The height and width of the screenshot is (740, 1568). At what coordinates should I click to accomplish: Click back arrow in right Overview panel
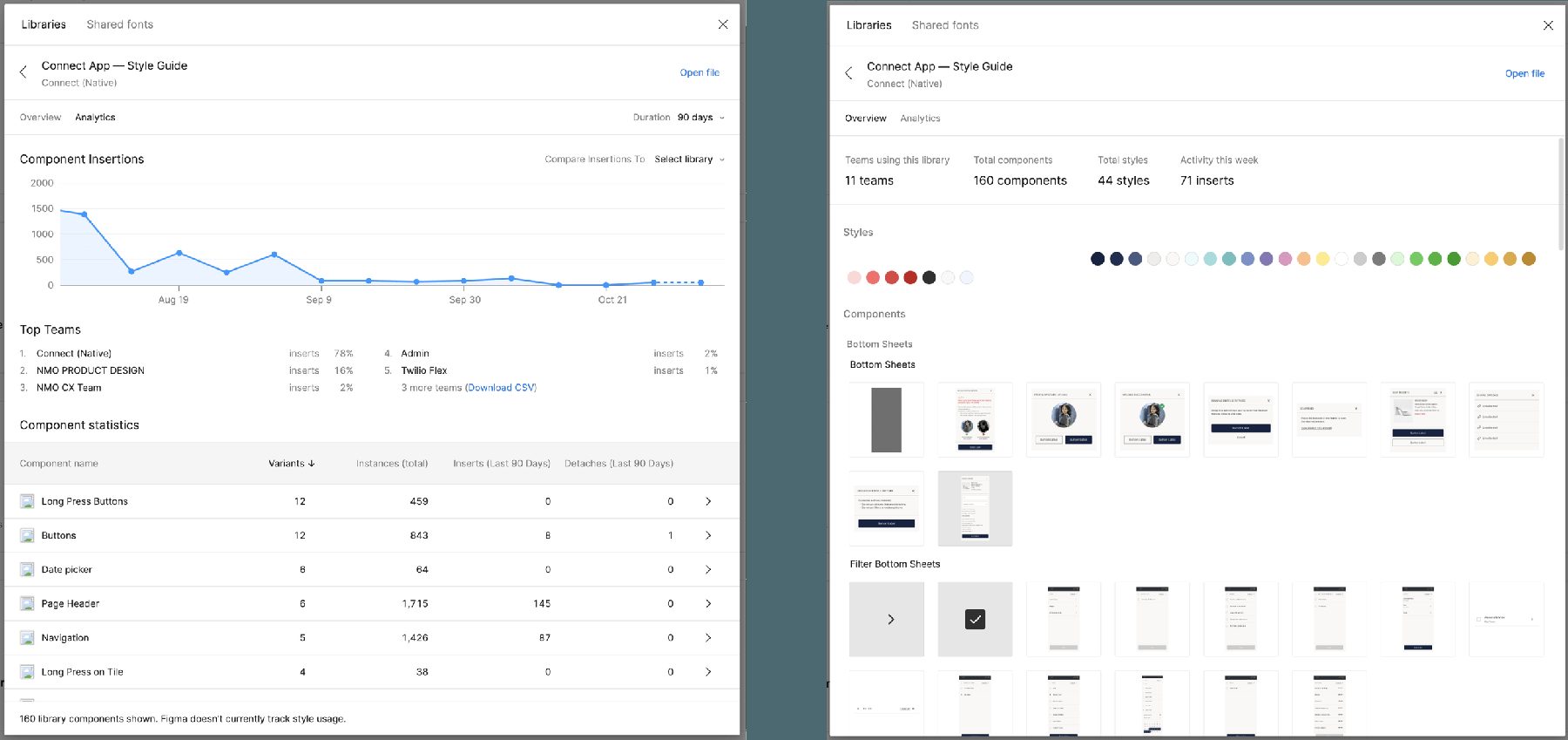[848, 73]
